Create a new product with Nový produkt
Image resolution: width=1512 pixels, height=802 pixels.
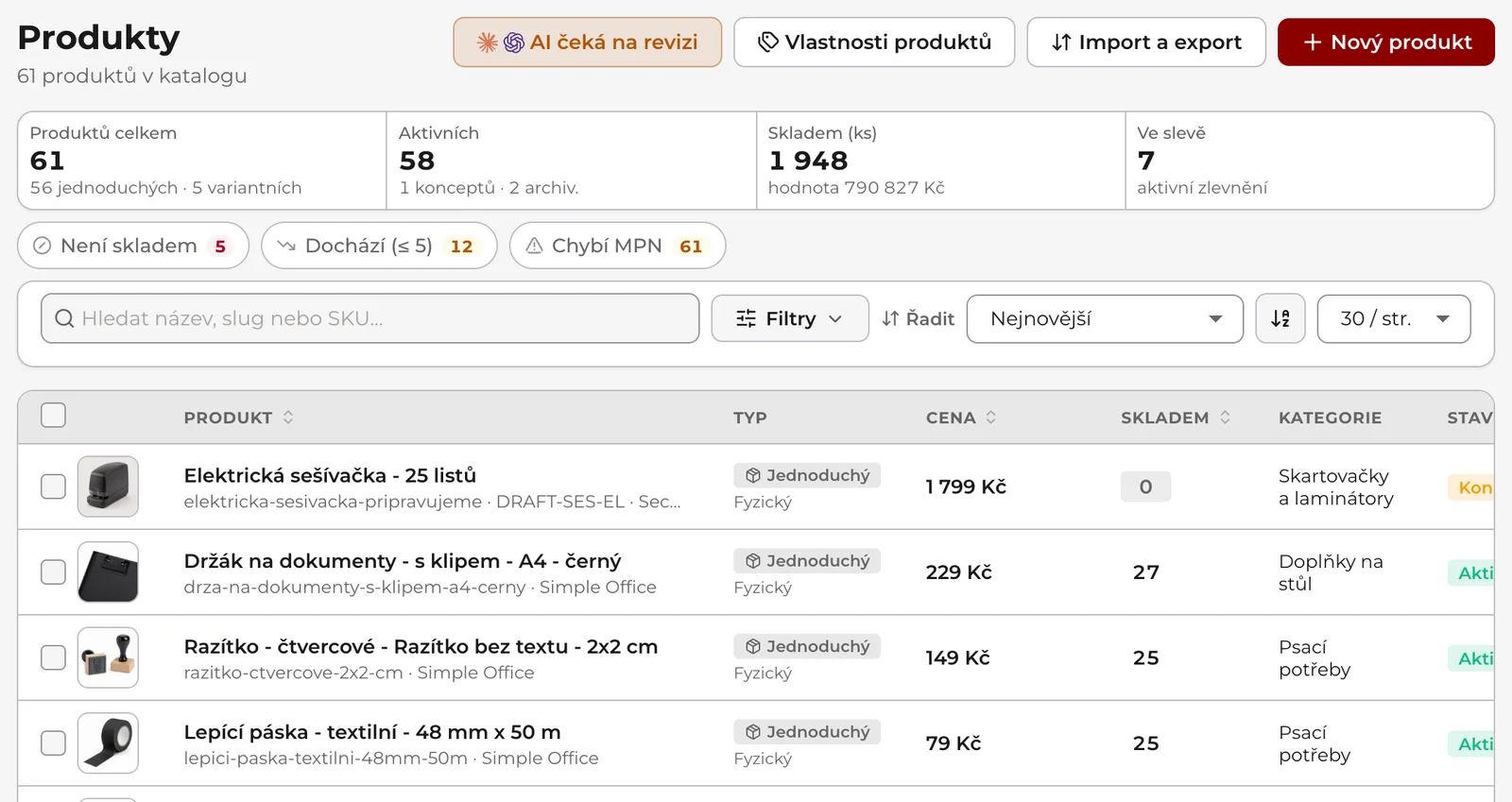pos(1386,43)
